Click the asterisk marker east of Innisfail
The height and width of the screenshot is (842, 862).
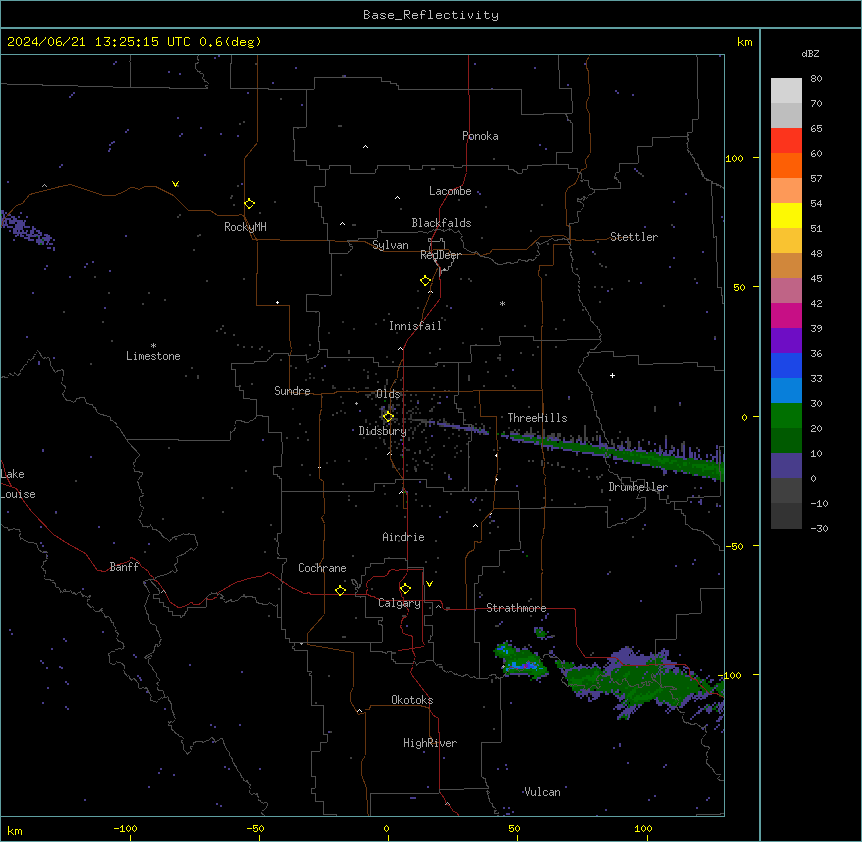[502, 303]
